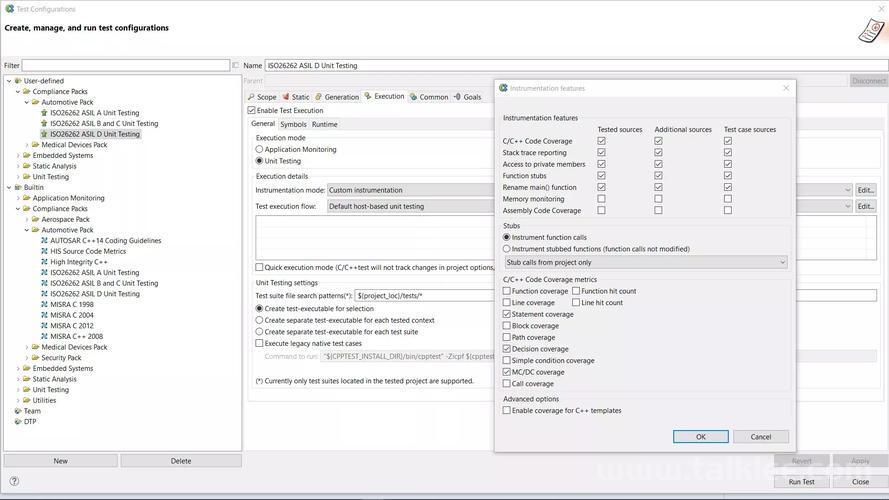This screenshot has height=500, width=889.
Task: Click the Application Monitoring folder icon
Action: 27,198
